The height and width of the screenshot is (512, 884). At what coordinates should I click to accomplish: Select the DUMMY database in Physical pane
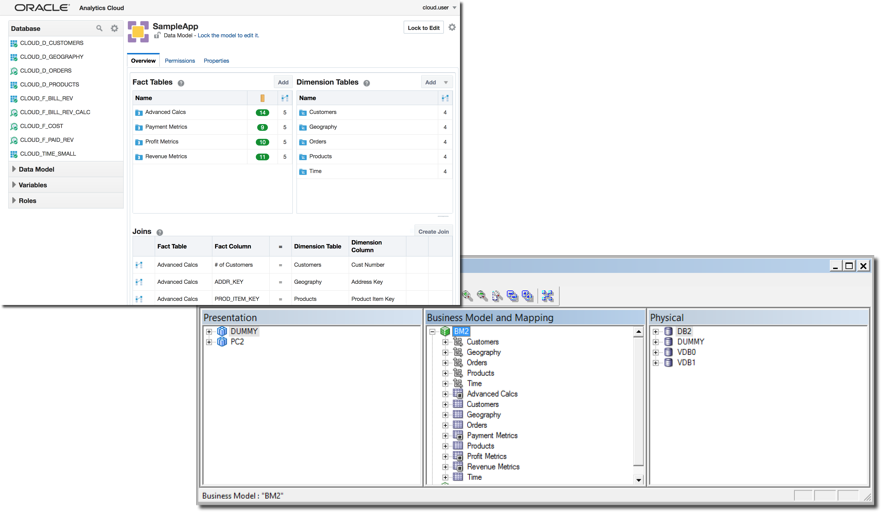coord(691,342)
